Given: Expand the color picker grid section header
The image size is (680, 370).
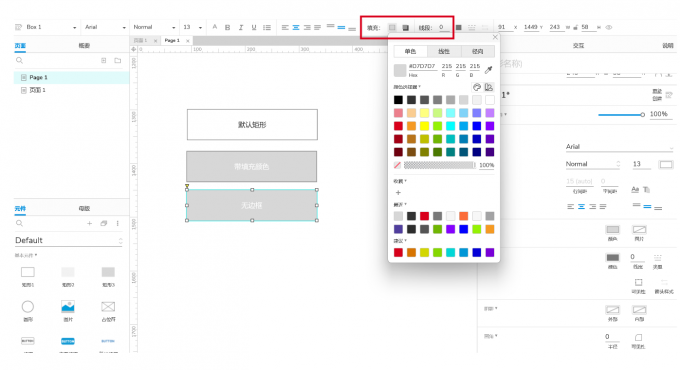Looking at the screenshot, I should pos(407,87).
